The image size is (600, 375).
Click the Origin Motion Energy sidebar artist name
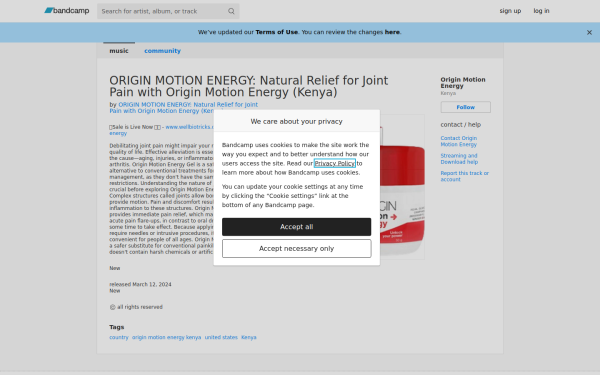pyautogui.click(x=463, y=83)
